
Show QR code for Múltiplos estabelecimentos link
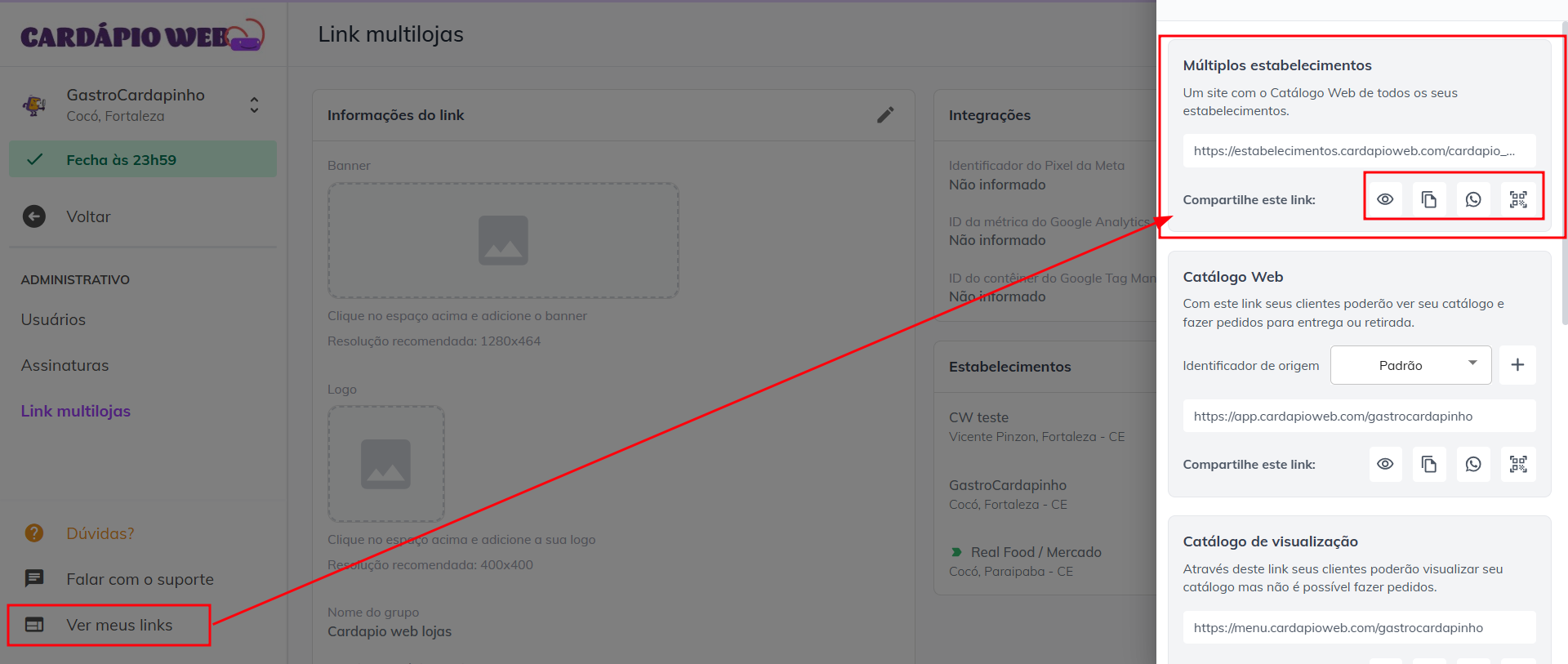[x=1518, y=199]
